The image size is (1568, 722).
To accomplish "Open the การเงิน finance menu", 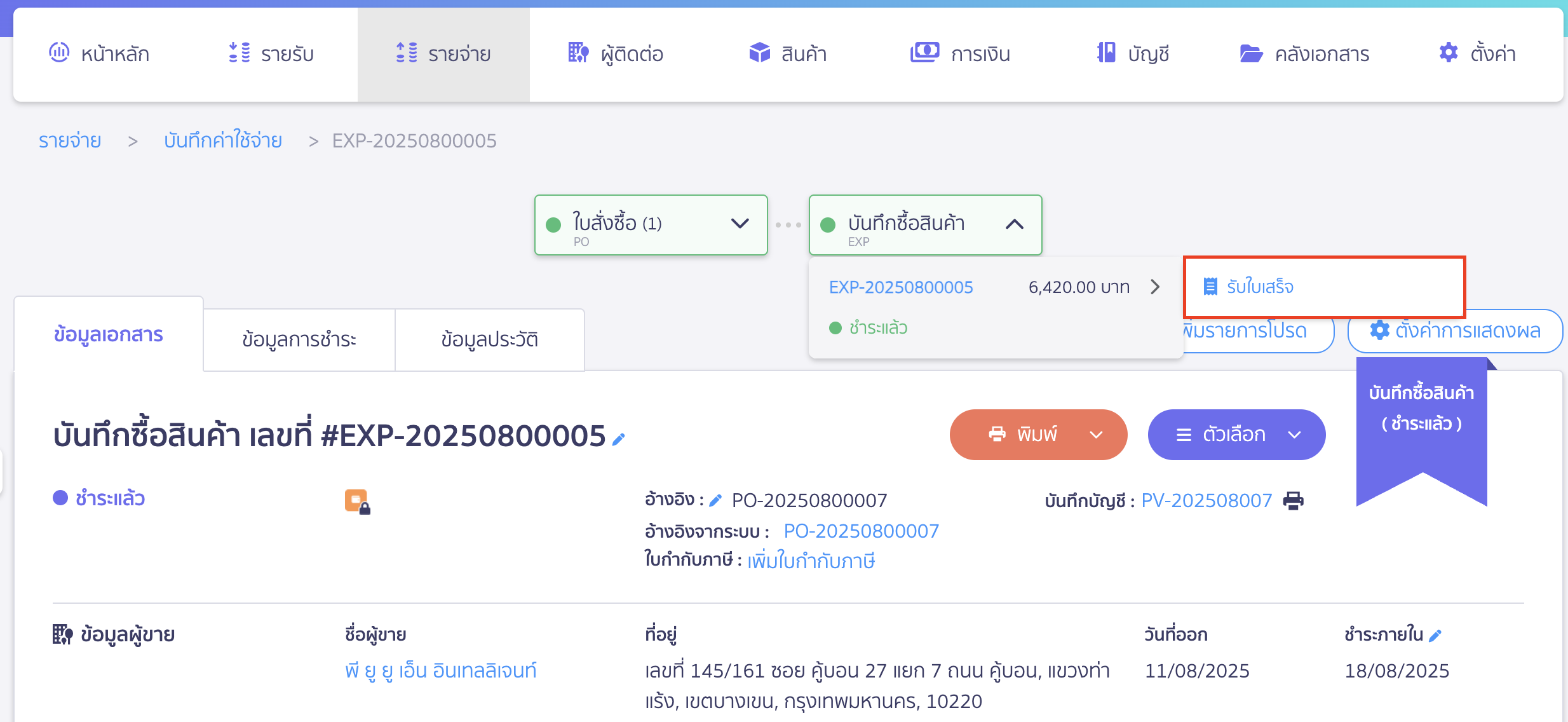I will click(x=960, y=54).
